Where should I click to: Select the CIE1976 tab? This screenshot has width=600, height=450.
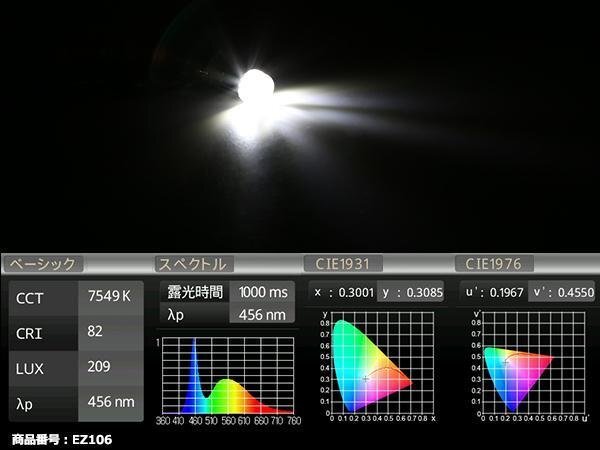[x=494, y=264]
